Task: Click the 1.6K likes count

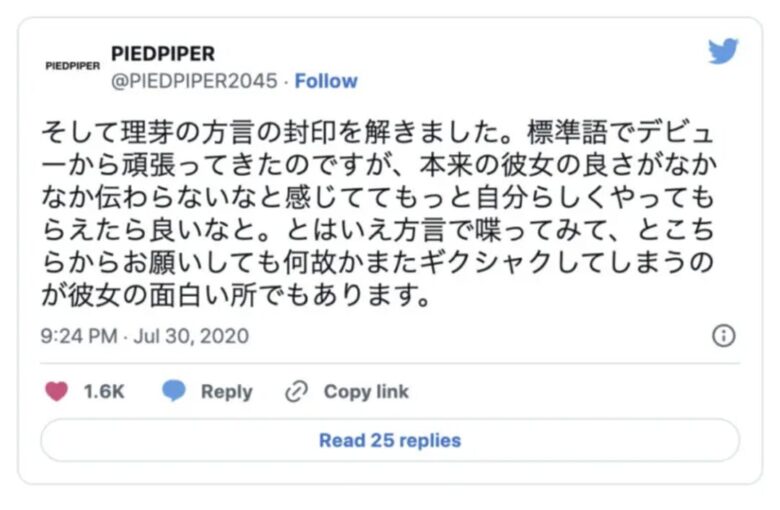Action: pyautogui.click(x=104, y=392)
